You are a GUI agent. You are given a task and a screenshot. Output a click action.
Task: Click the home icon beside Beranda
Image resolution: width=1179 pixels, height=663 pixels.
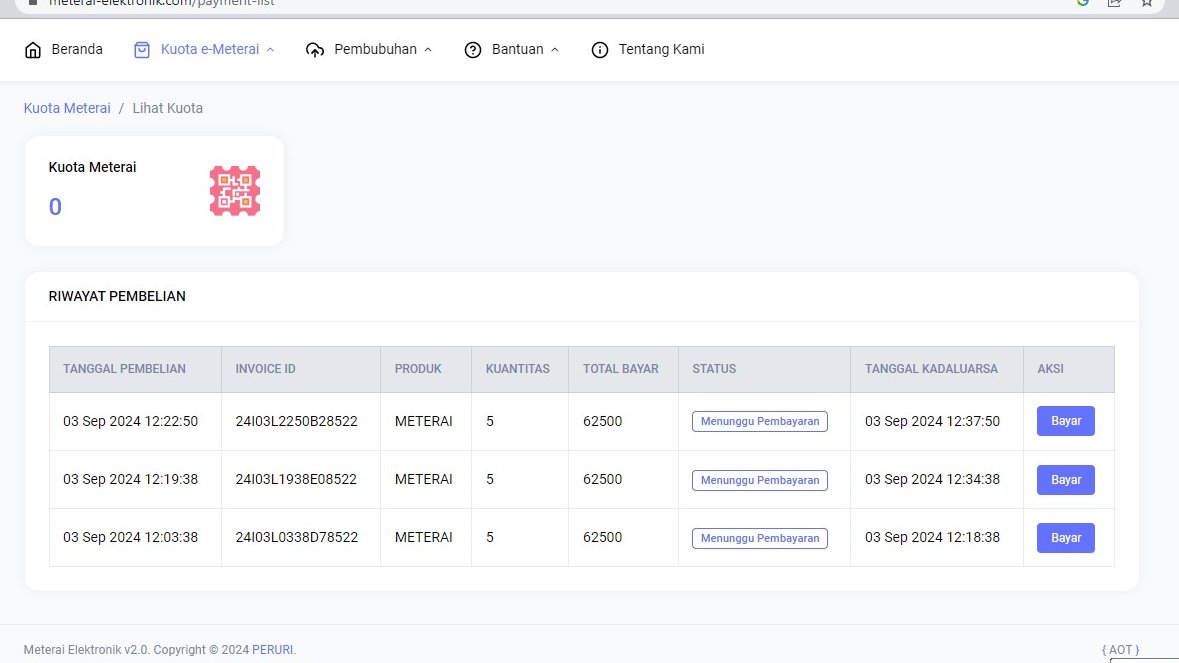33,50
